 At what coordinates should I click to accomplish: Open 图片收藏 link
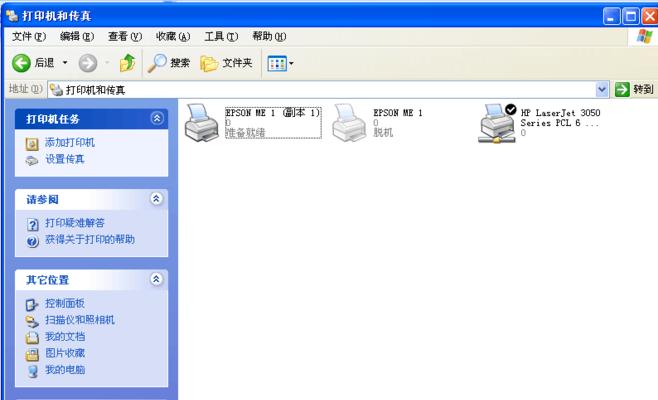pyautogui.click(x=65, y=353)
